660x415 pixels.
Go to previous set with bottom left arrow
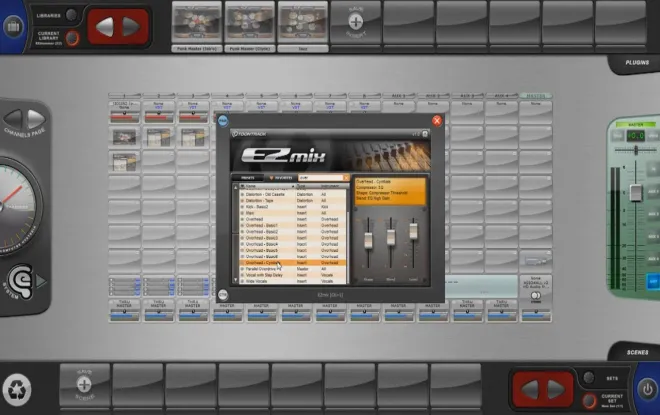coord(530,390)
